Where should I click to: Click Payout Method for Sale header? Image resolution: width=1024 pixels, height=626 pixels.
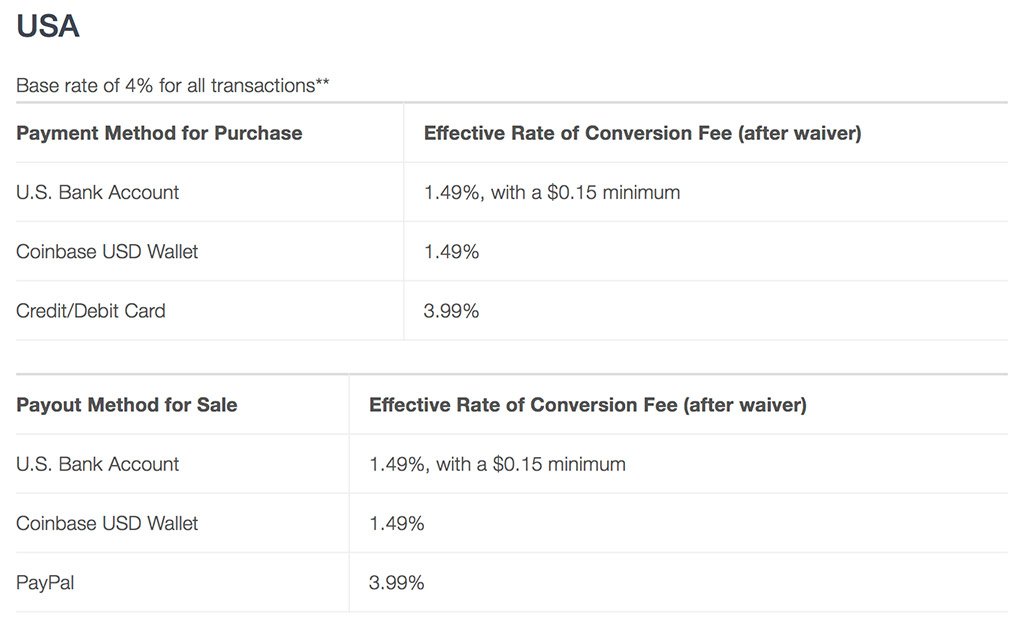127,405
